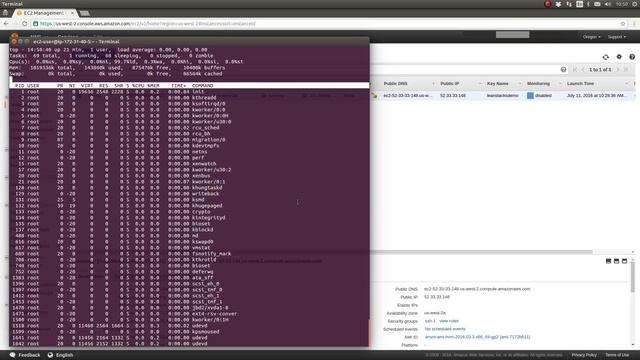Click the refresh instances icon in EC2 console
640x360 pixels.
click(x=605, y=57)
